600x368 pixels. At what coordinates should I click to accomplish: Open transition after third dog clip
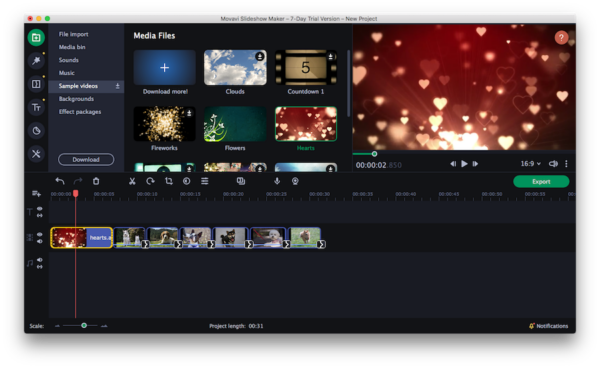point(211,244)
